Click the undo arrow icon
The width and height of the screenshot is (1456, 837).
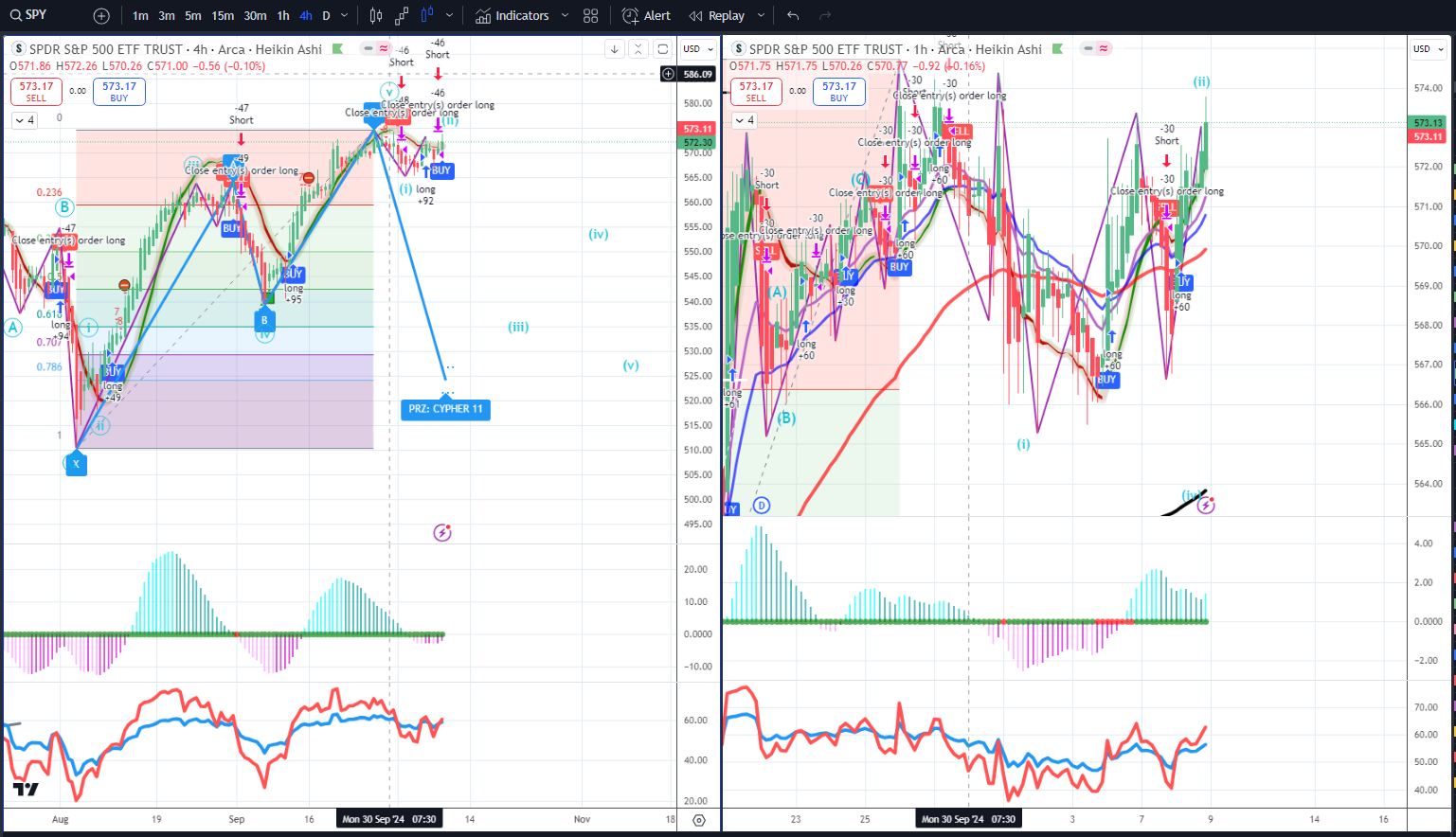[793, 16]
